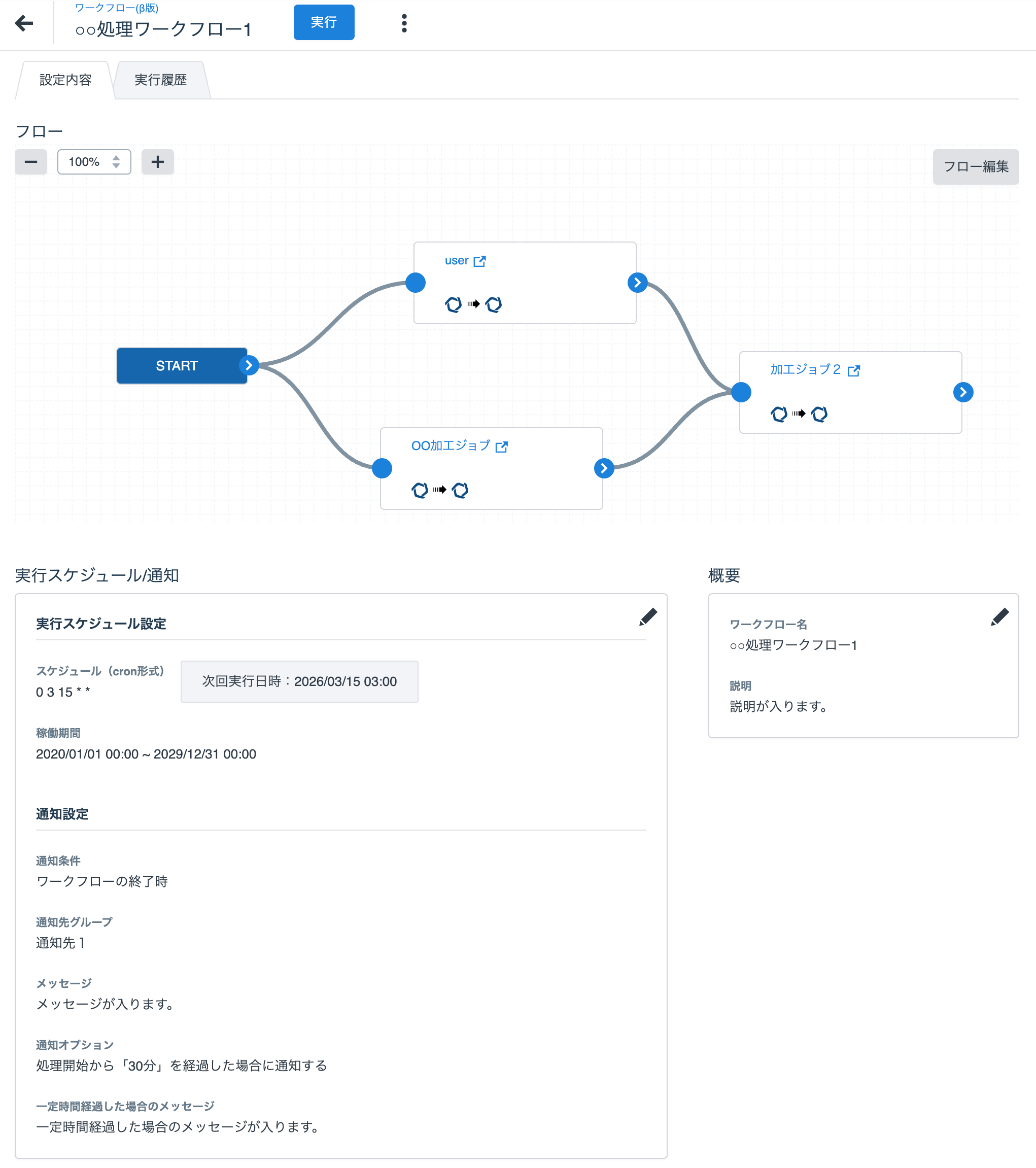This screenshot has height=1168, width=1036.
Task: Click the START node output arrow connector
Action: 249,365
